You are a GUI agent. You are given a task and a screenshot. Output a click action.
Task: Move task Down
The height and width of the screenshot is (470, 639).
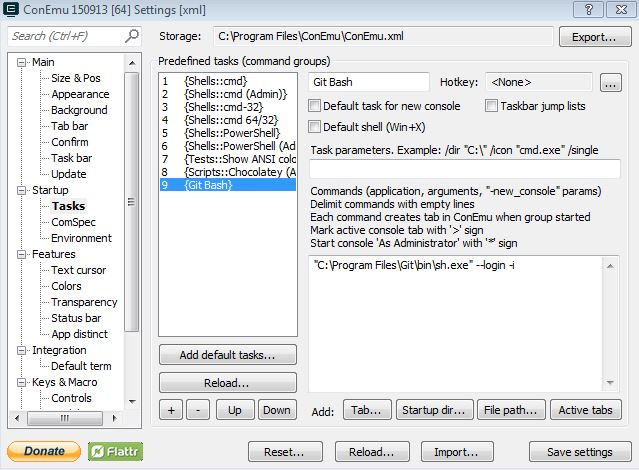[x=277, y=410]
